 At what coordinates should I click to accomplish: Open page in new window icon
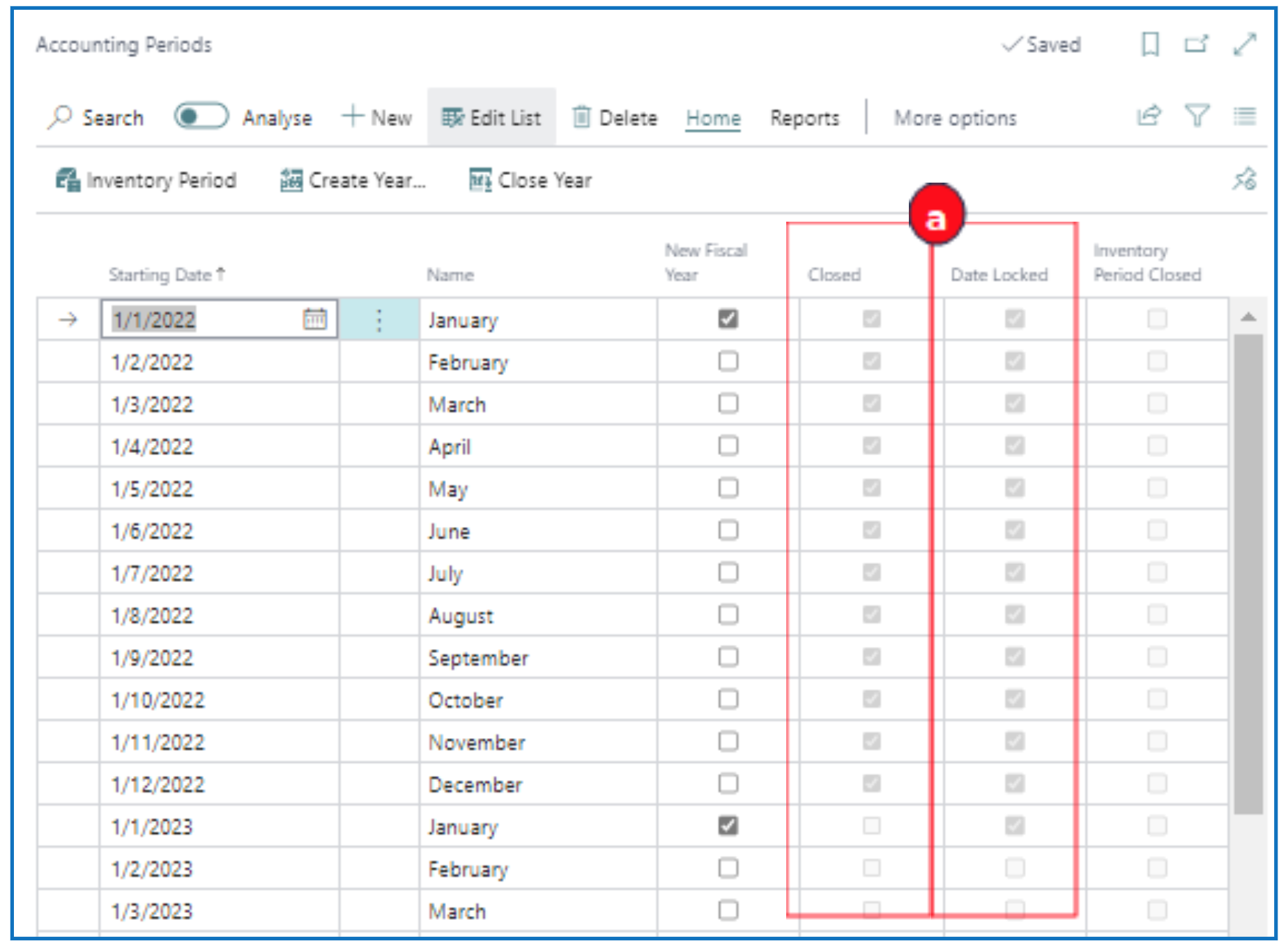pos(1196,45)
